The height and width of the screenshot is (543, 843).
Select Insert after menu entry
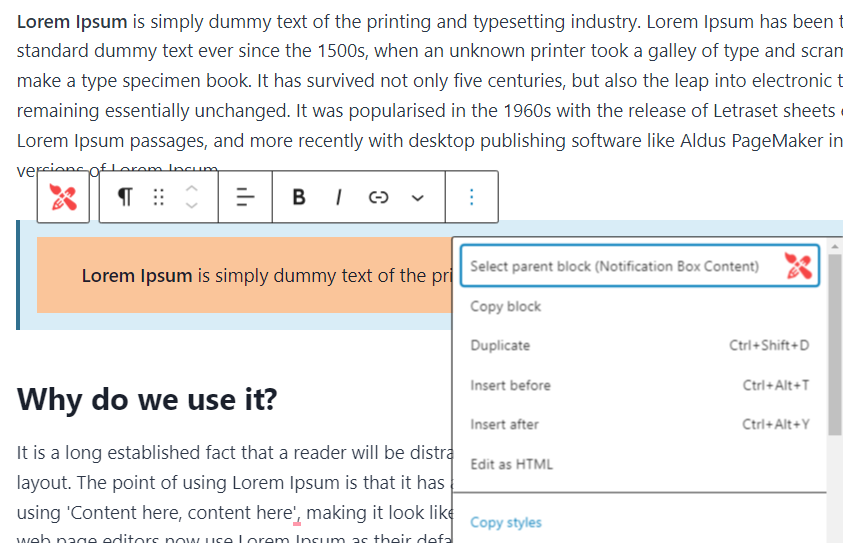pyautogui.click(x=640, y=424)
